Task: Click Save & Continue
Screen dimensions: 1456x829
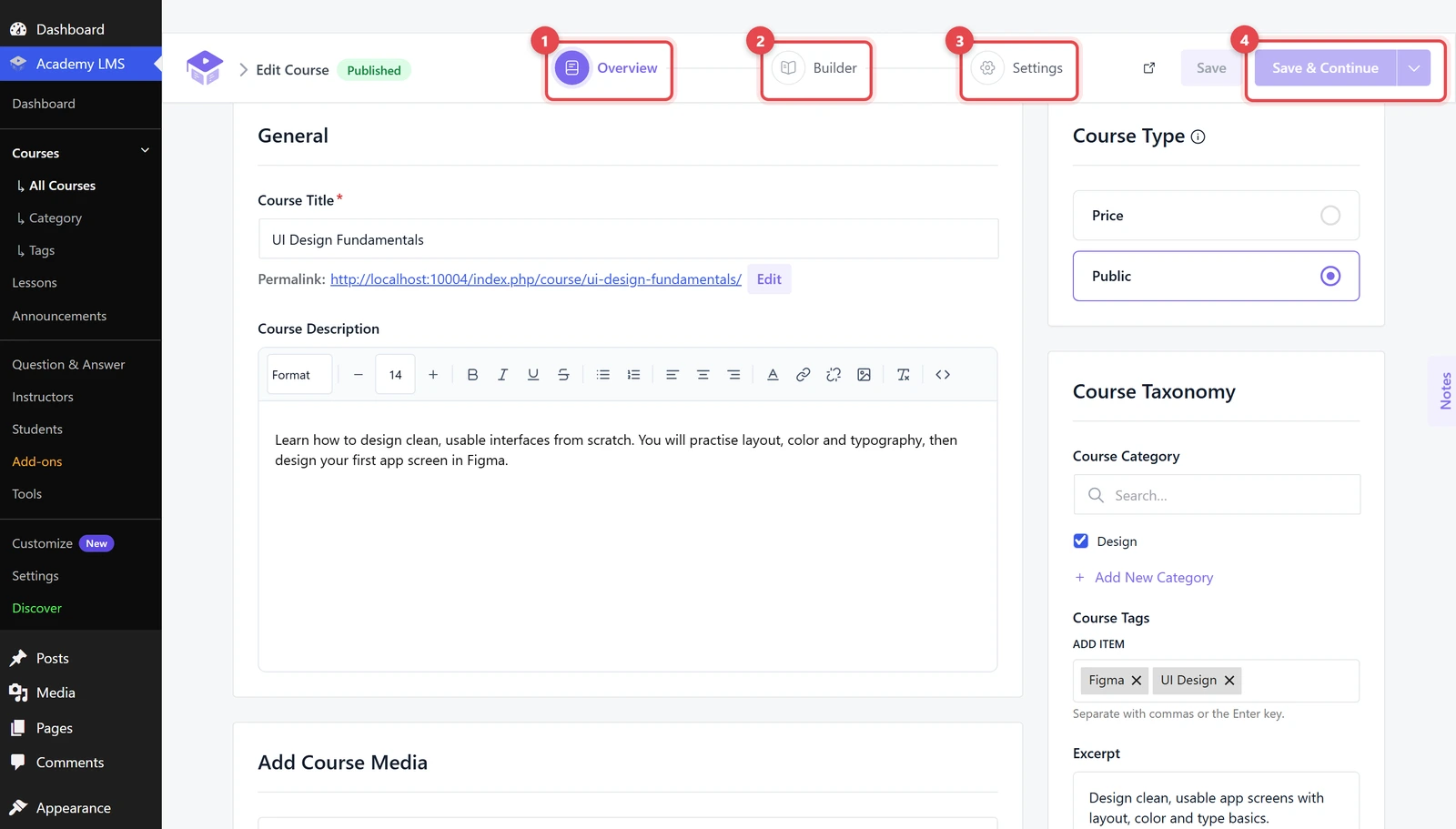Action: (x=1325, y=68)
